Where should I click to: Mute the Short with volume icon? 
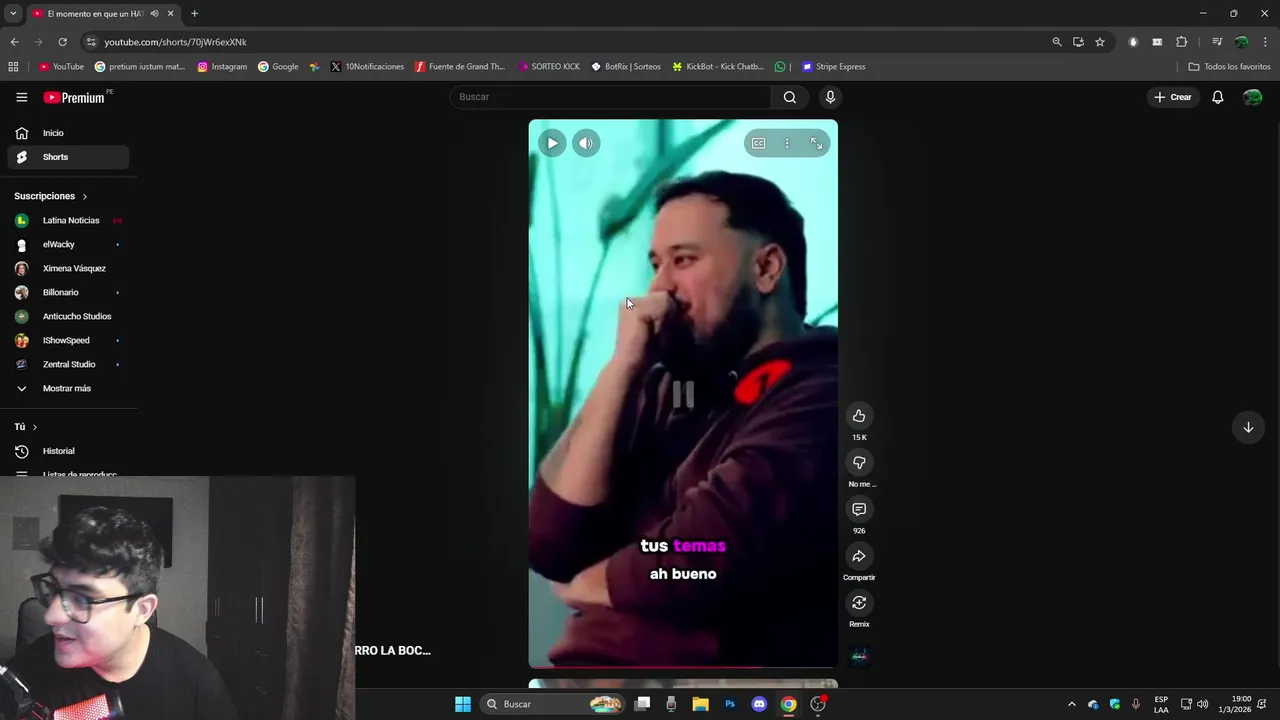[586, 143]
